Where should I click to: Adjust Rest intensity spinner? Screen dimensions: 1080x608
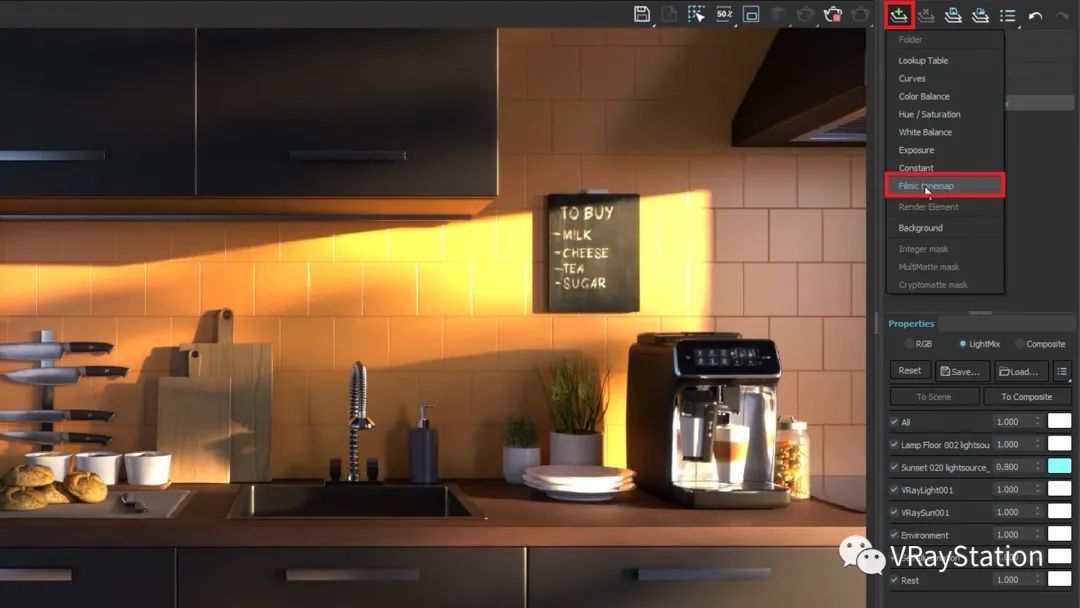point(1038,580)
